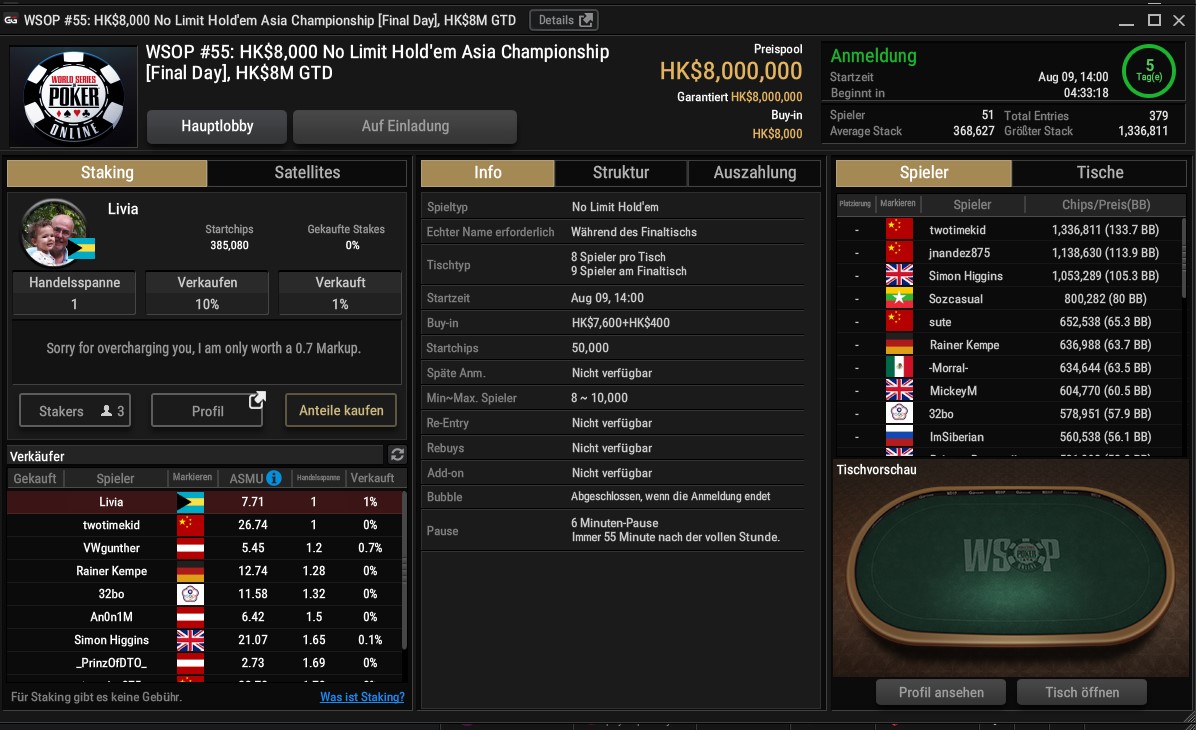Click the ASMU info icon

click(274, 478)
